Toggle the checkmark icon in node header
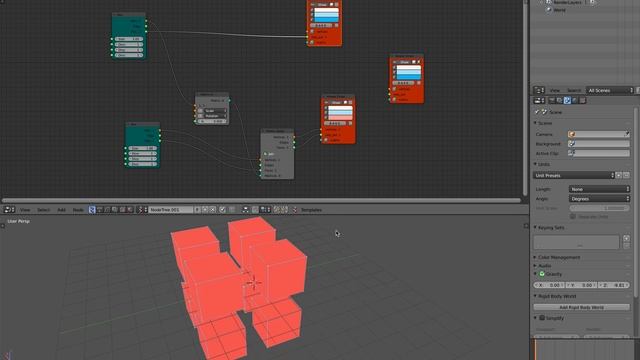The image size is (640, 360). click(x=222, y=210)
